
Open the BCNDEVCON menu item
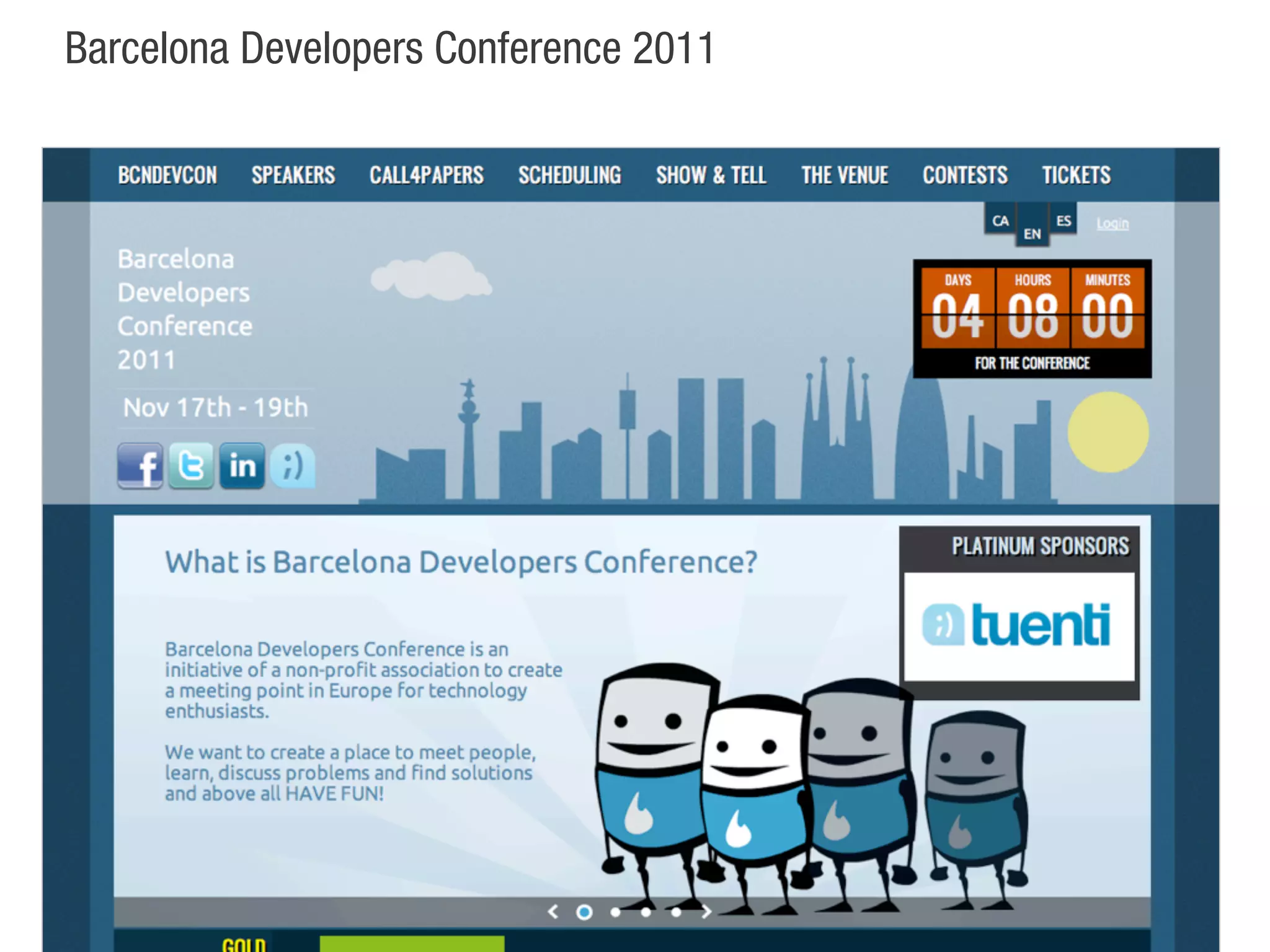point(167,175)
